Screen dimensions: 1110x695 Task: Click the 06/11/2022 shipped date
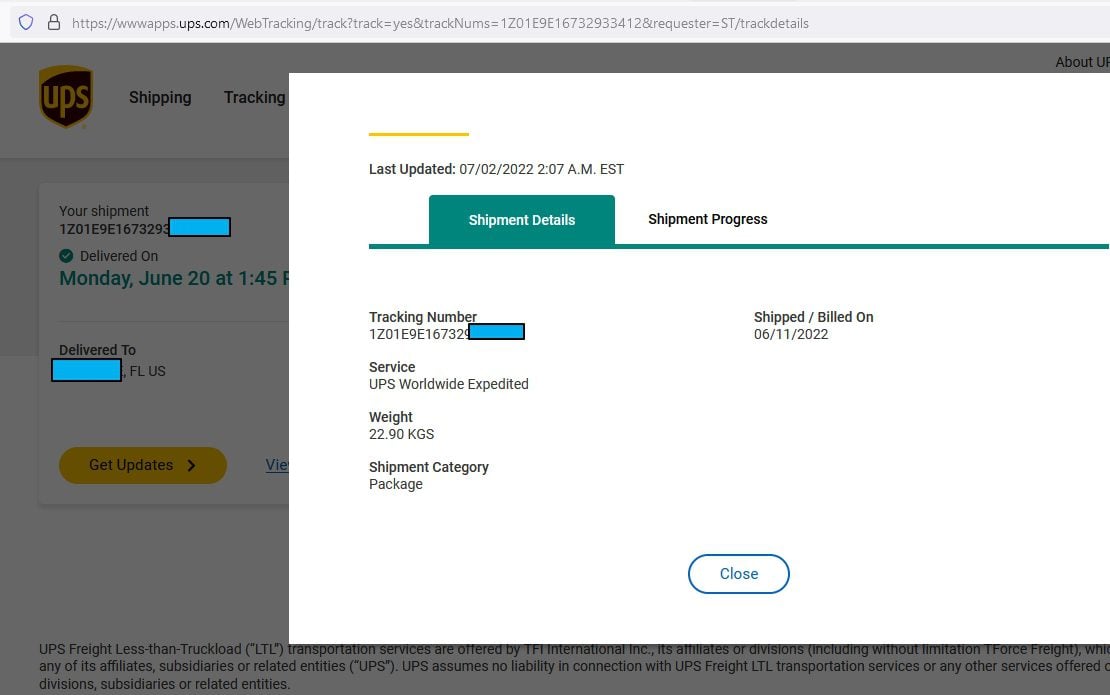(791, 334)
